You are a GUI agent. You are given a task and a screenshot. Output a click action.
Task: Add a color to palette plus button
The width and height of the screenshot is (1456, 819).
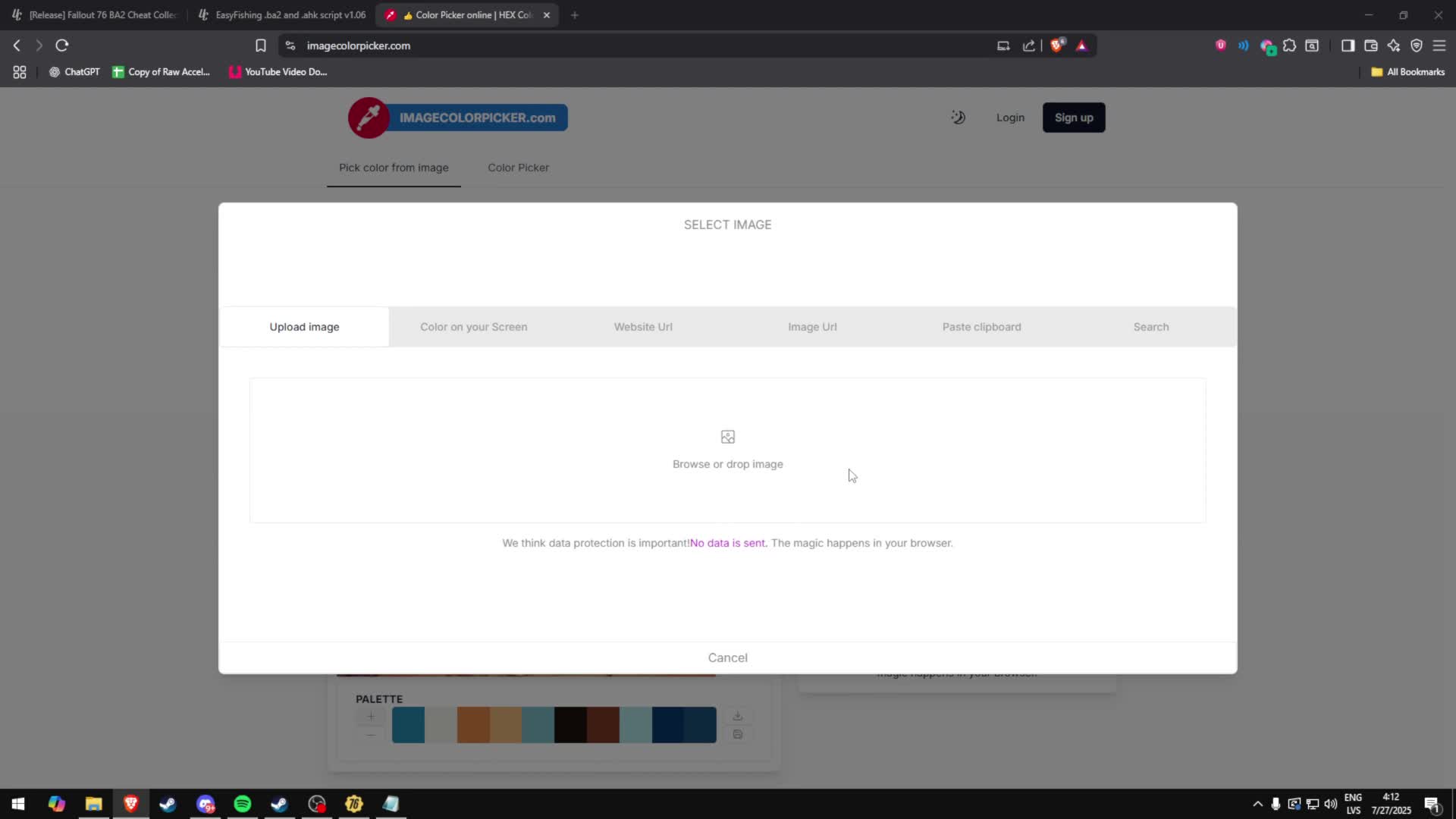click(x=371, y=716)
